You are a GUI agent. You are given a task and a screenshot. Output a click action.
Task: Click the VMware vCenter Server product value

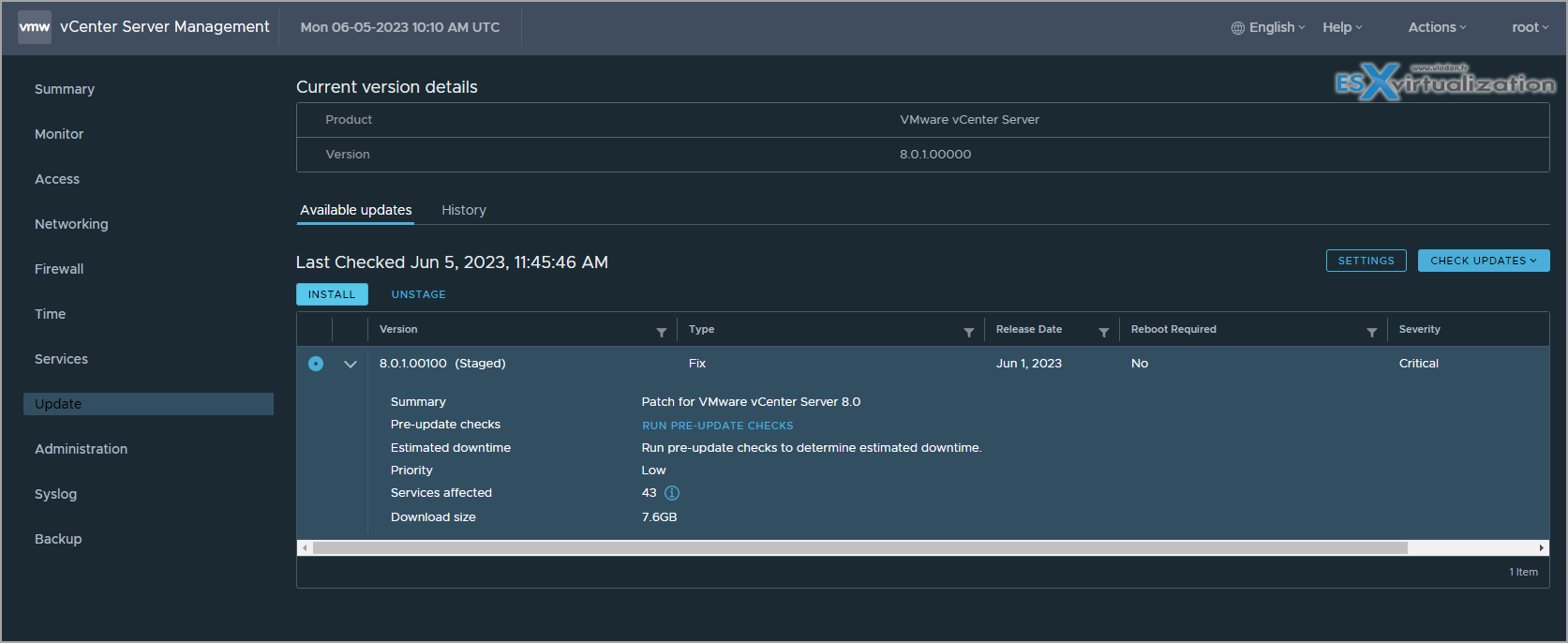point(970,120)
